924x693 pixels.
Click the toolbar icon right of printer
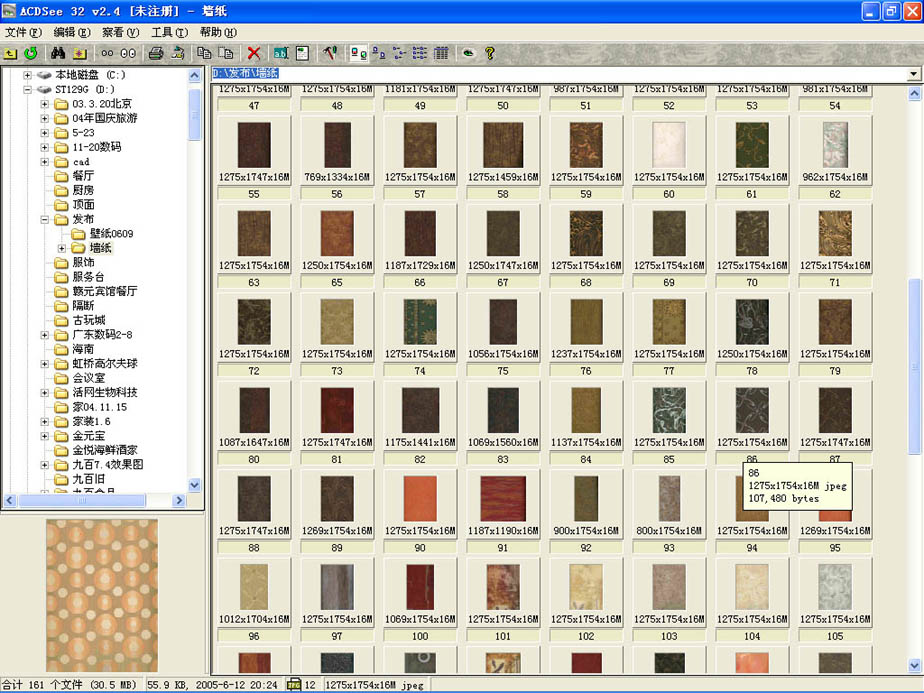(x=177, y=54)
